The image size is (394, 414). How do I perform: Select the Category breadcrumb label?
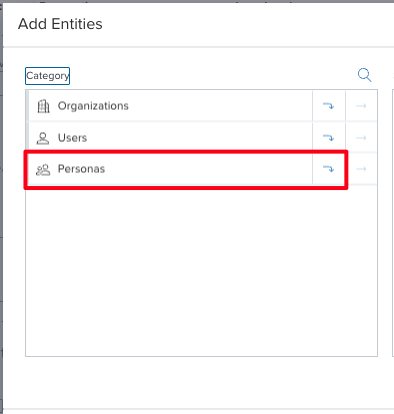pyautogui.click(x=47, y=76)
